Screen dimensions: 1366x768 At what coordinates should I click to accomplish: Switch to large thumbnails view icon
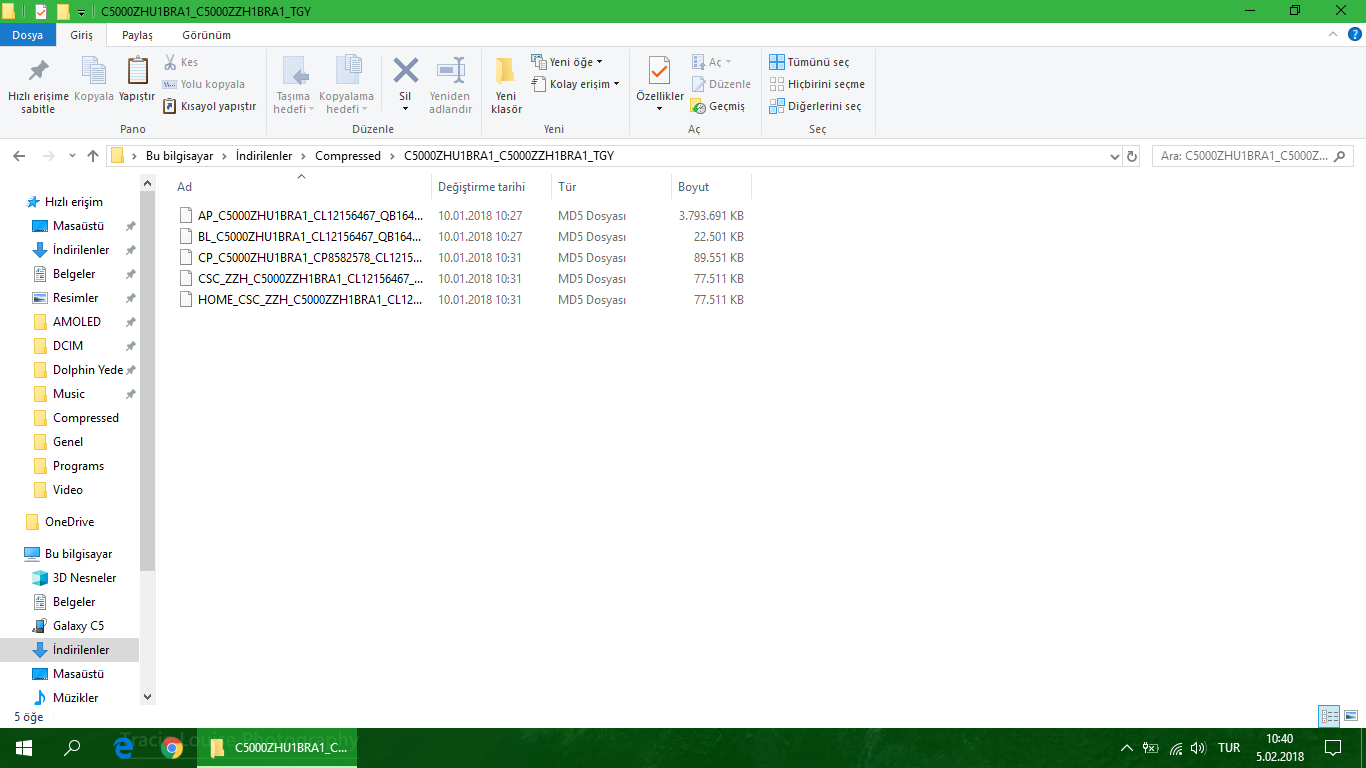pos(1350,715)
